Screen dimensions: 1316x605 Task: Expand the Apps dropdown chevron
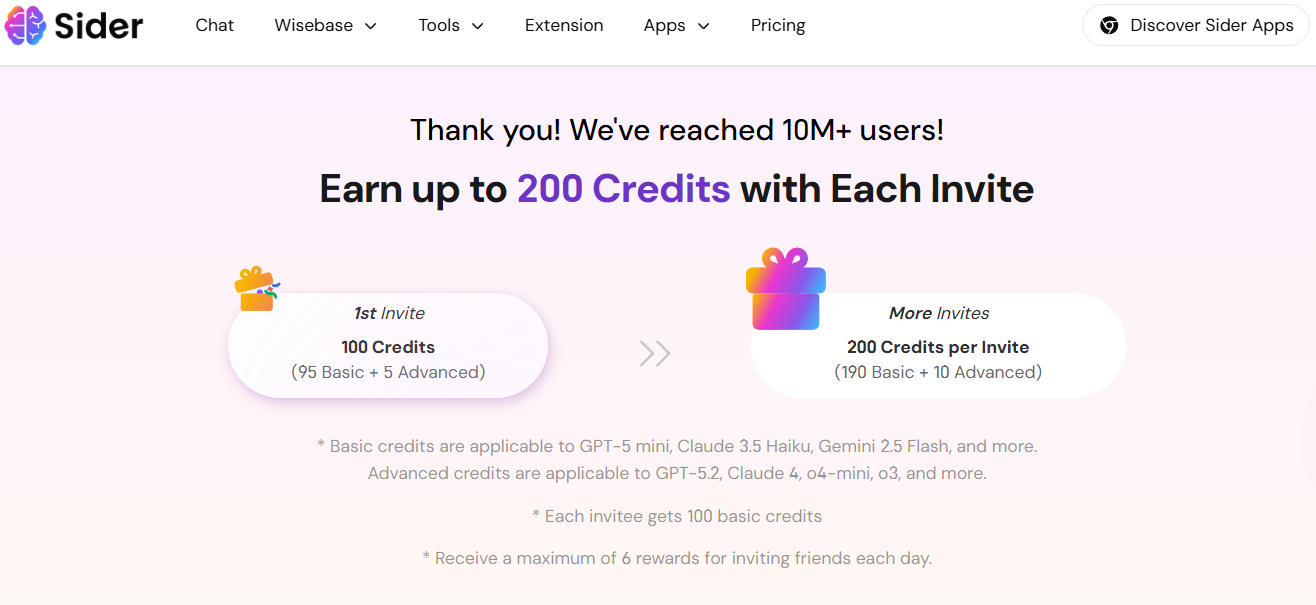[x=703, y=27]
